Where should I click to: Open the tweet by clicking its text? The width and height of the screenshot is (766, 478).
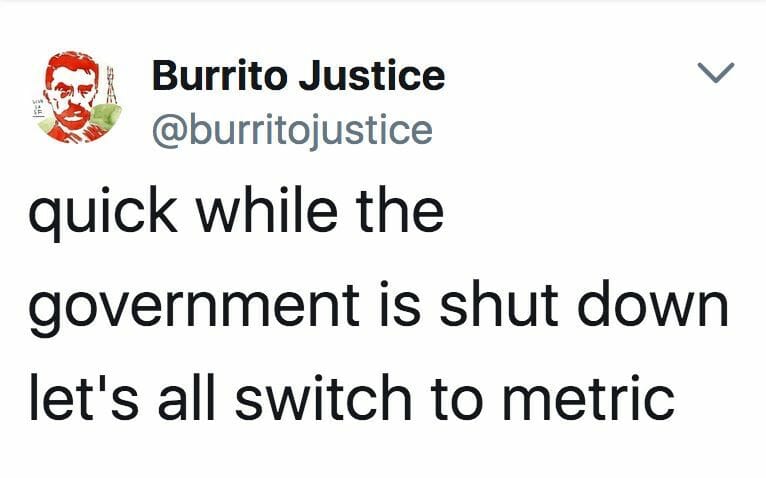tap(379, 304)
